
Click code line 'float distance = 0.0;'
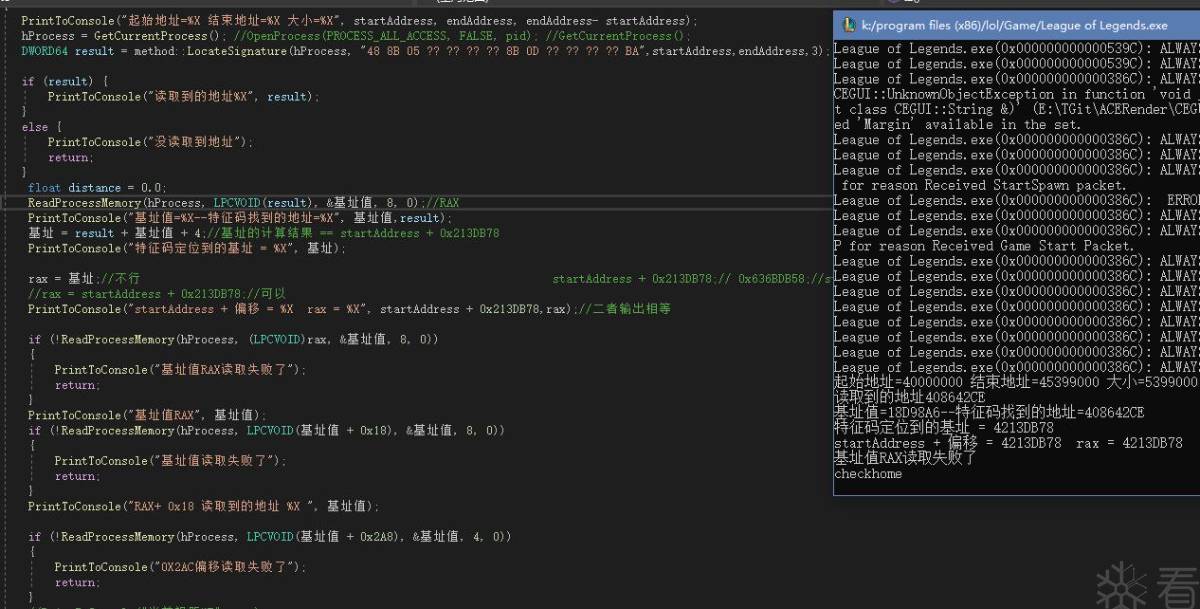tap(97, 188)
